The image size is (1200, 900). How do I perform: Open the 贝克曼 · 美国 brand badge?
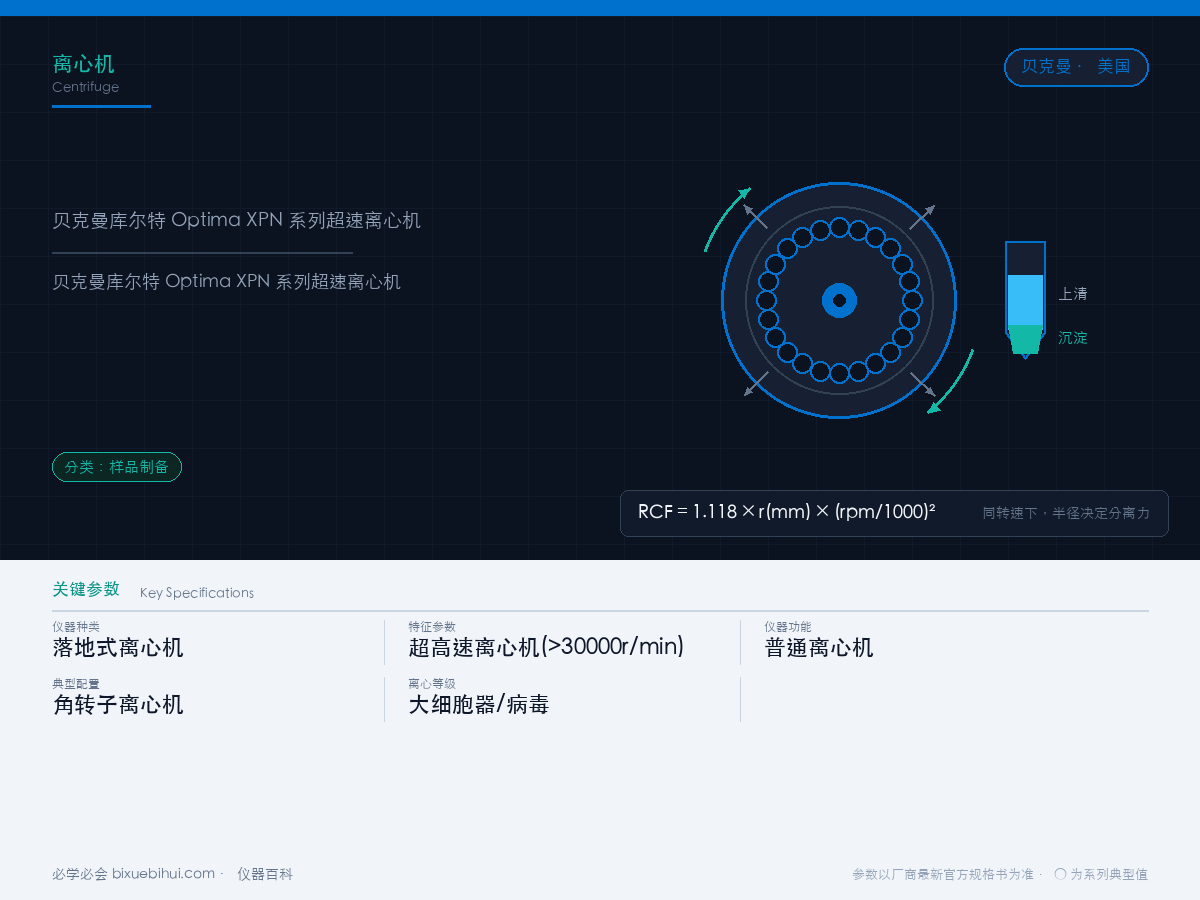click(x=1076, y=67)
